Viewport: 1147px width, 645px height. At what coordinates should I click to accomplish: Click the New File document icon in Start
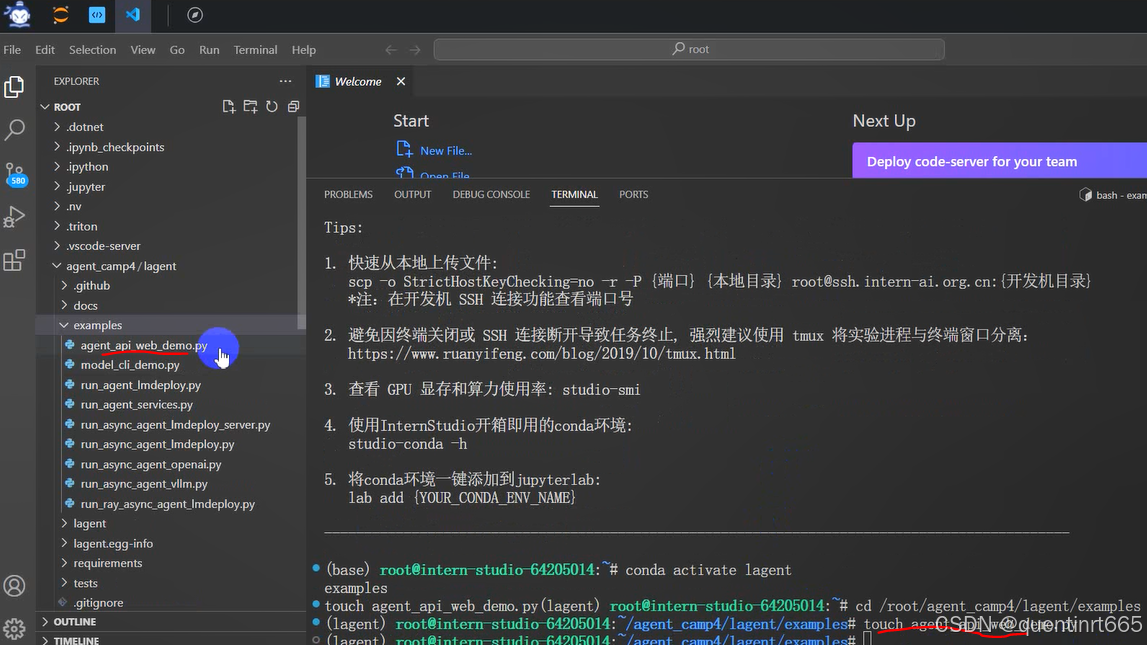[404, 149]
